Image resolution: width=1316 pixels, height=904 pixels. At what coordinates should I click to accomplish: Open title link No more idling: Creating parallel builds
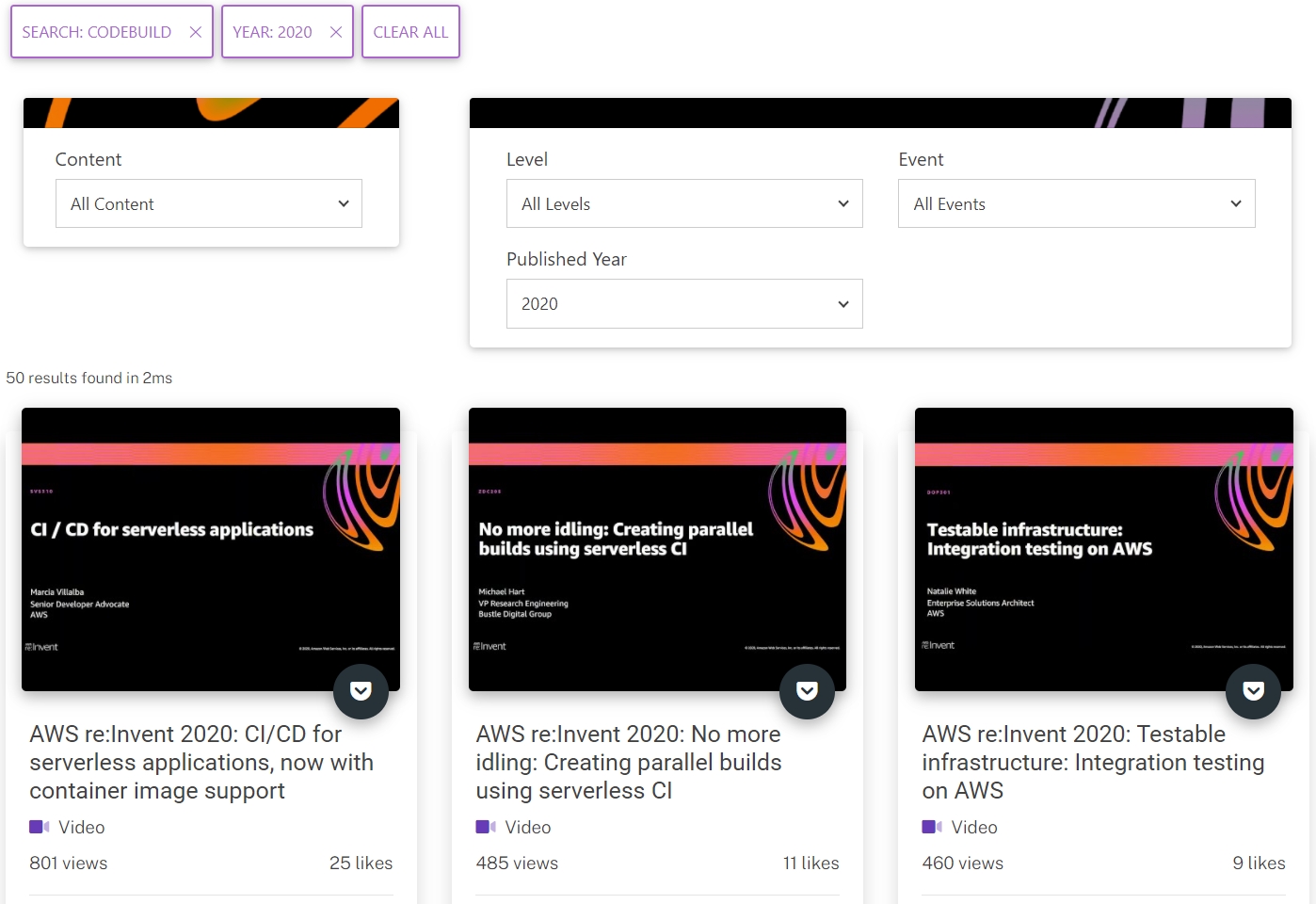(629, 762)
